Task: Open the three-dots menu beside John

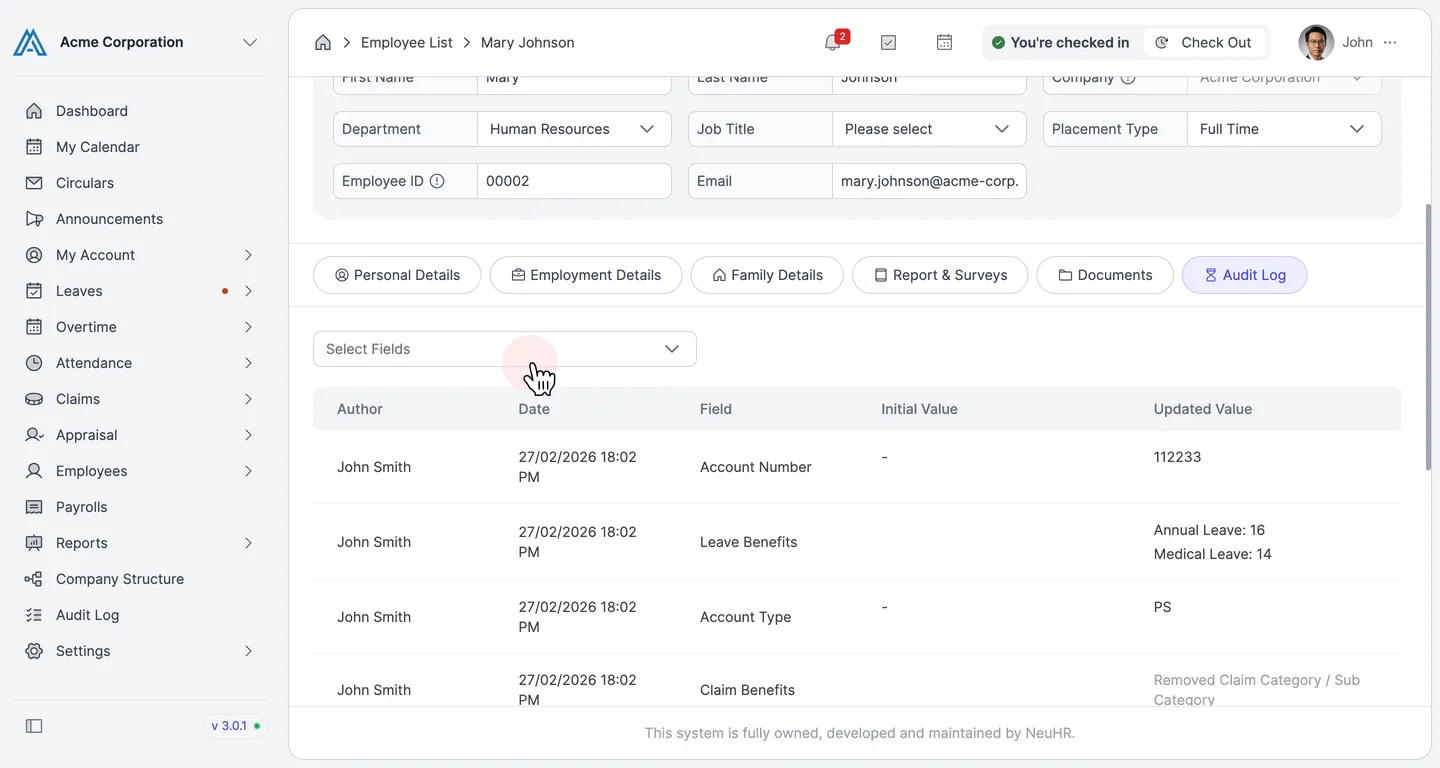Action: pos(1390,42)
